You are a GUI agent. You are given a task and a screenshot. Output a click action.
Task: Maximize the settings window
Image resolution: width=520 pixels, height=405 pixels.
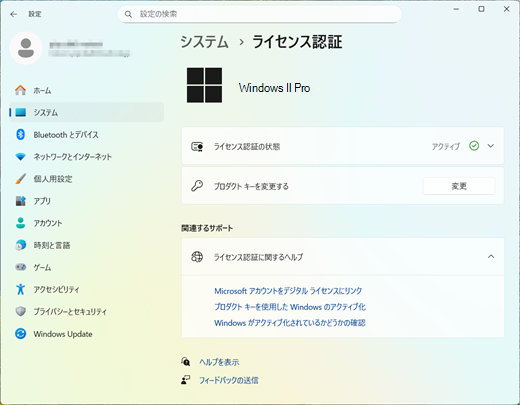481,9
